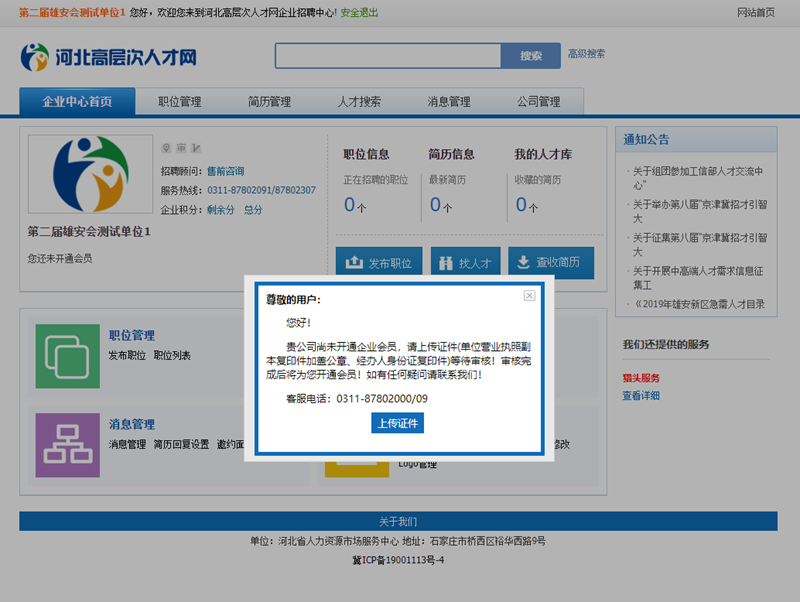Click the purple 消息管理 icon tile
800x602 pixels.
[67, 445]
